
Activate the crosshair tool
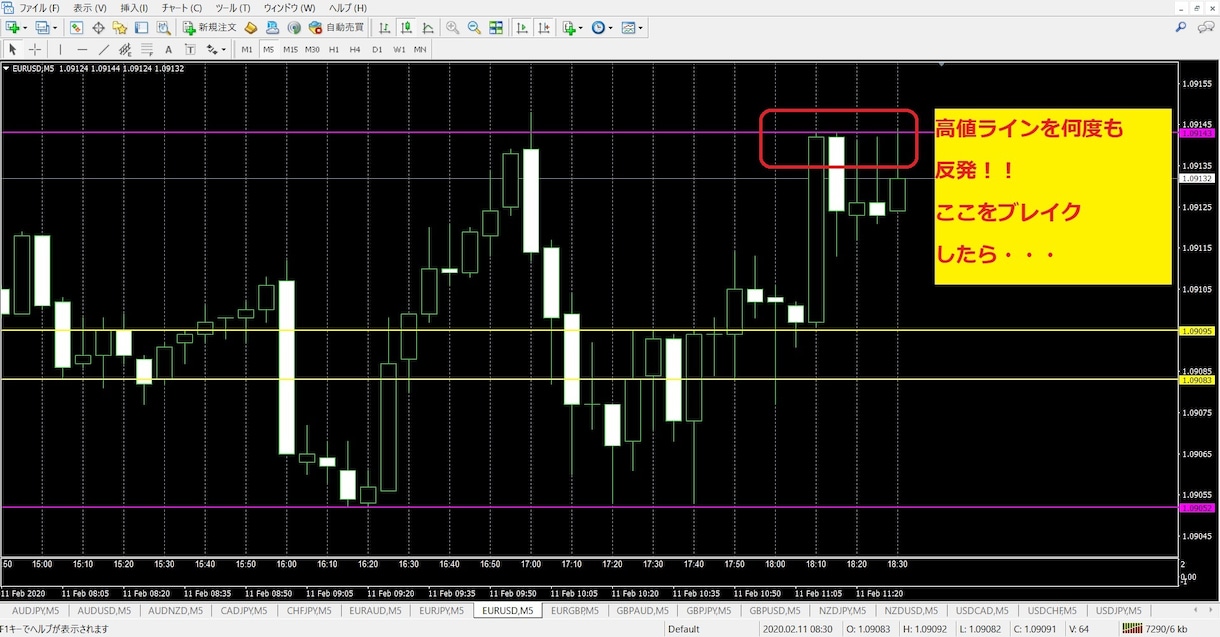point(35,49)
